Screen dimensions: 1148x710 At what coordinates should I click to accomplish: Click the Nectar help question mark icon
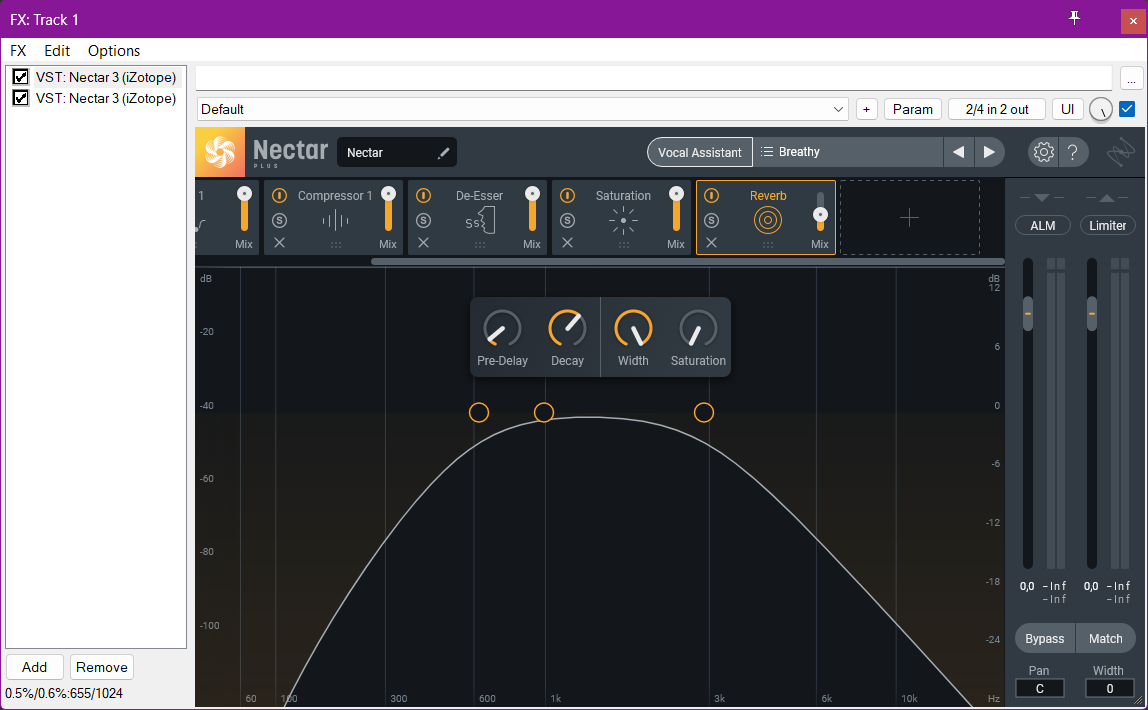[x=1072, y=152]
